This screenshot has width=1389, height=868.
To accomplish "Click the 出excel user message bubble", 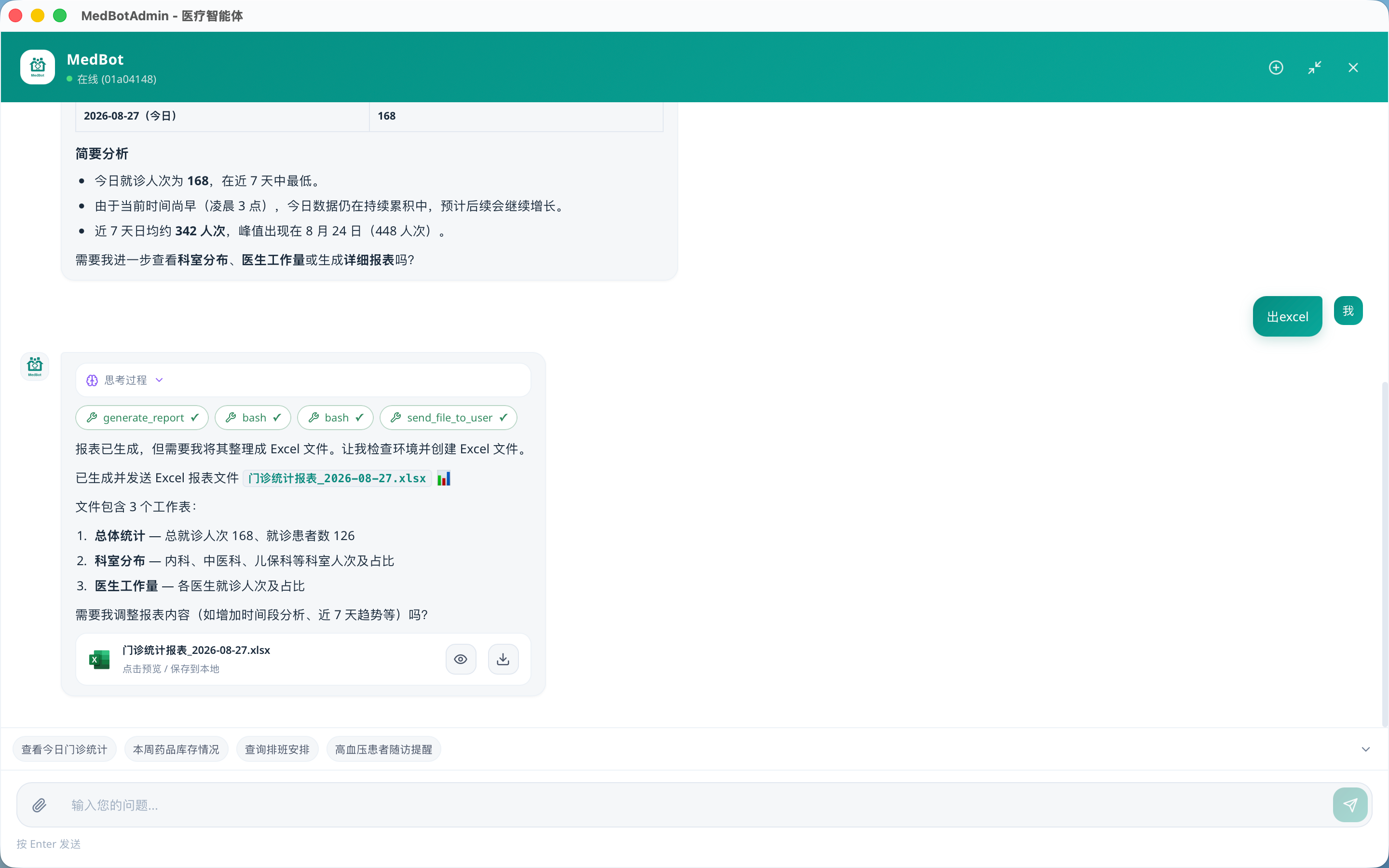I will 1287,316.
